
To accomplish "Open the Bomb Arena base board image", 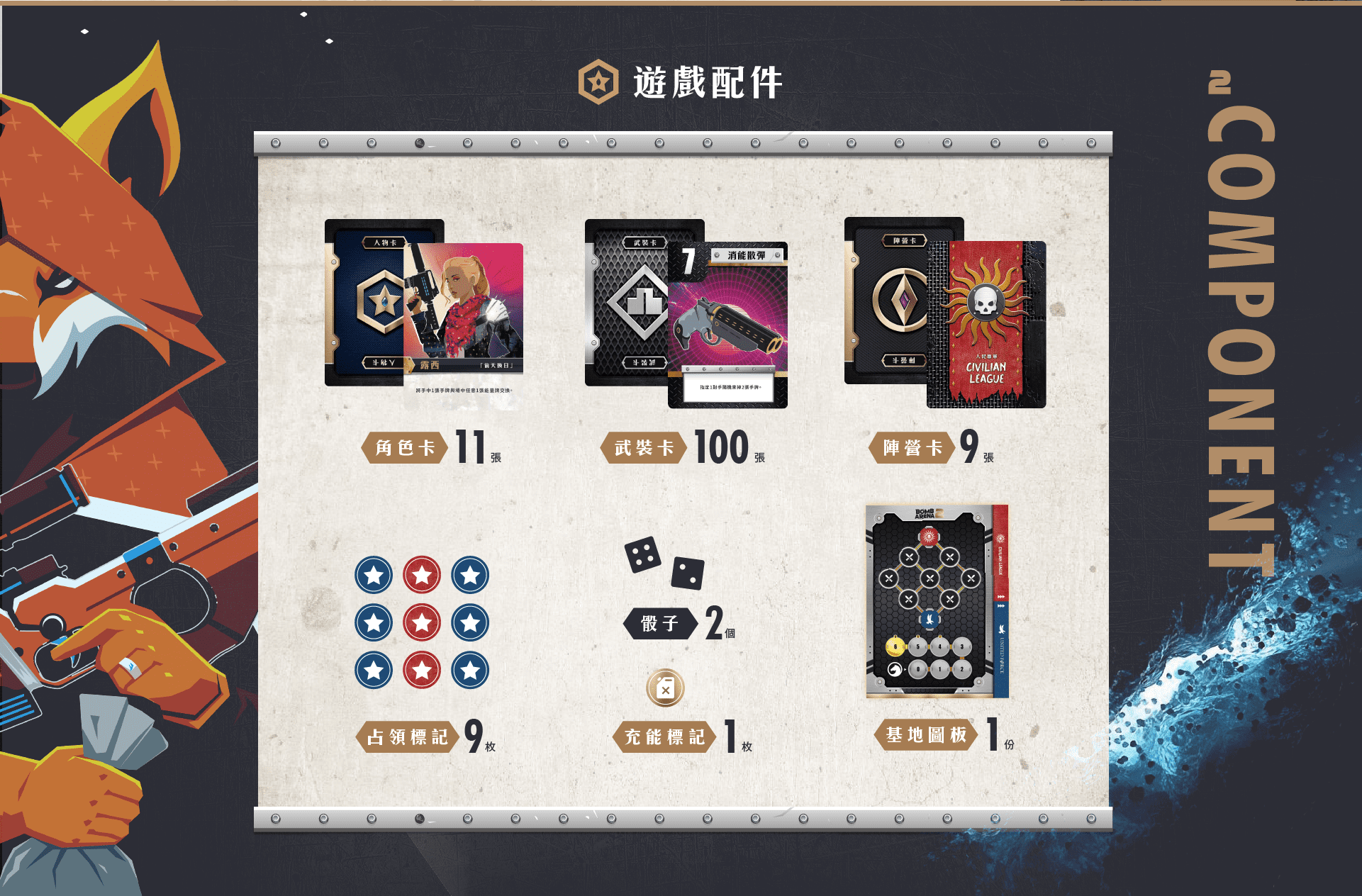I will point(937,601).
